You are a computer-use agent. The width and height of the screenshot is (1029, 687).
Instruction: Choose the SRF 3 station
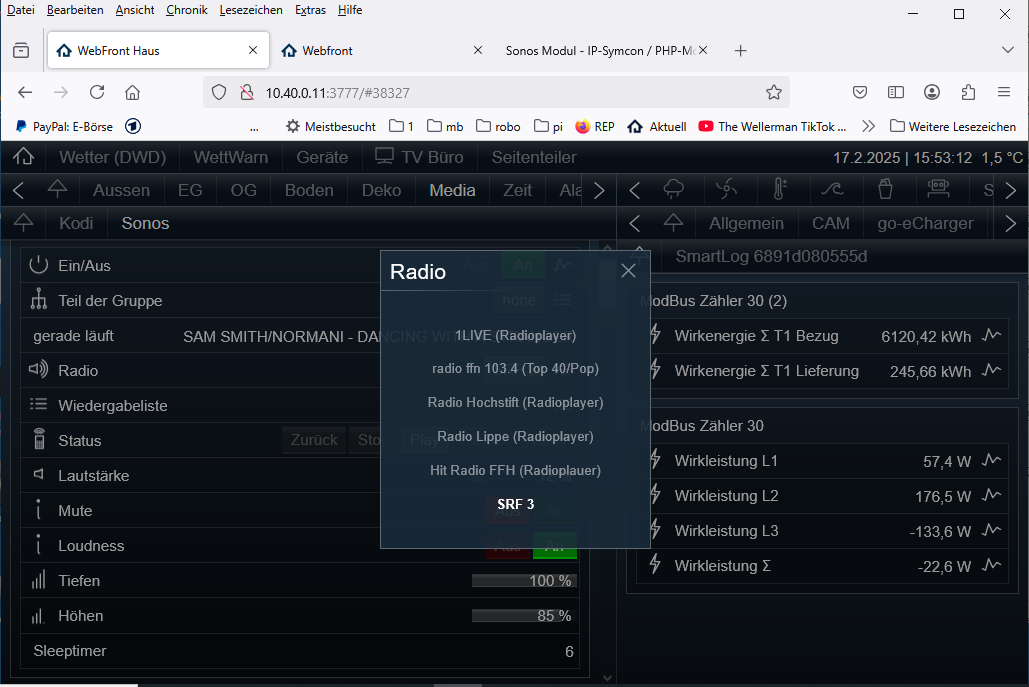click(515, 504)
